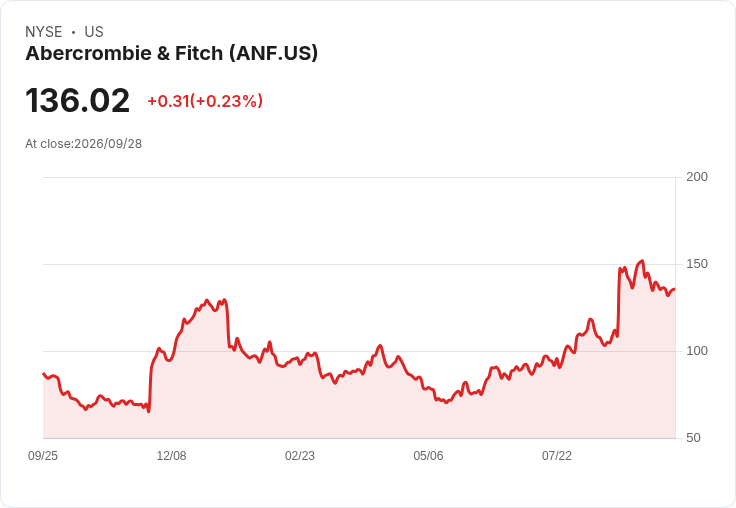This screenshot has height=508, width=736.
Task: Click the US market label
Action: [x=94, y=32]
